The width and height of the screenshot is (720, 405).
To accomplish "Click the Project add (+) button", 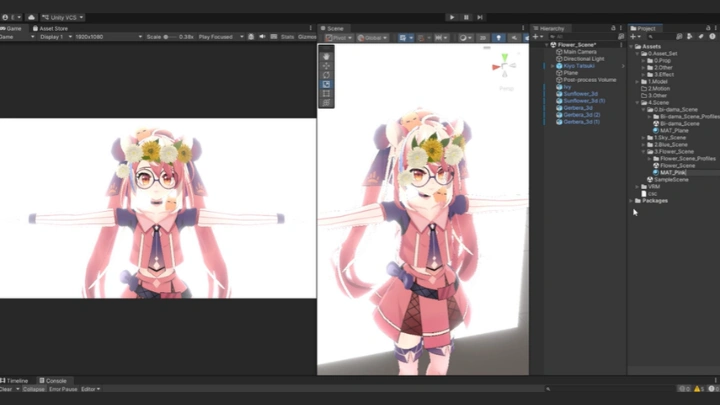I will [x=635, y=37].
